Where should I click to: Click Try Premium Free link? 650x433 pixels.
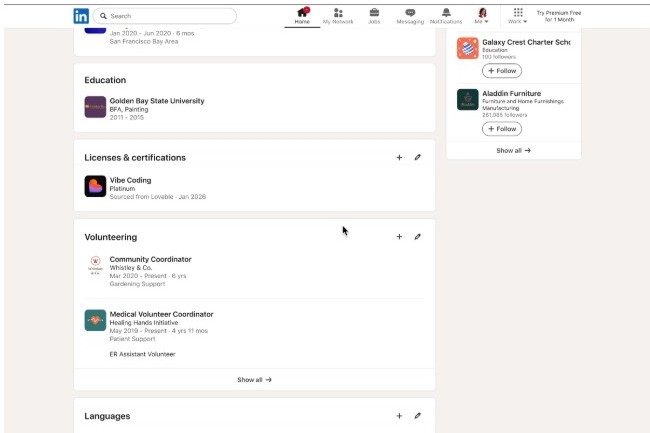coord(558,16)
